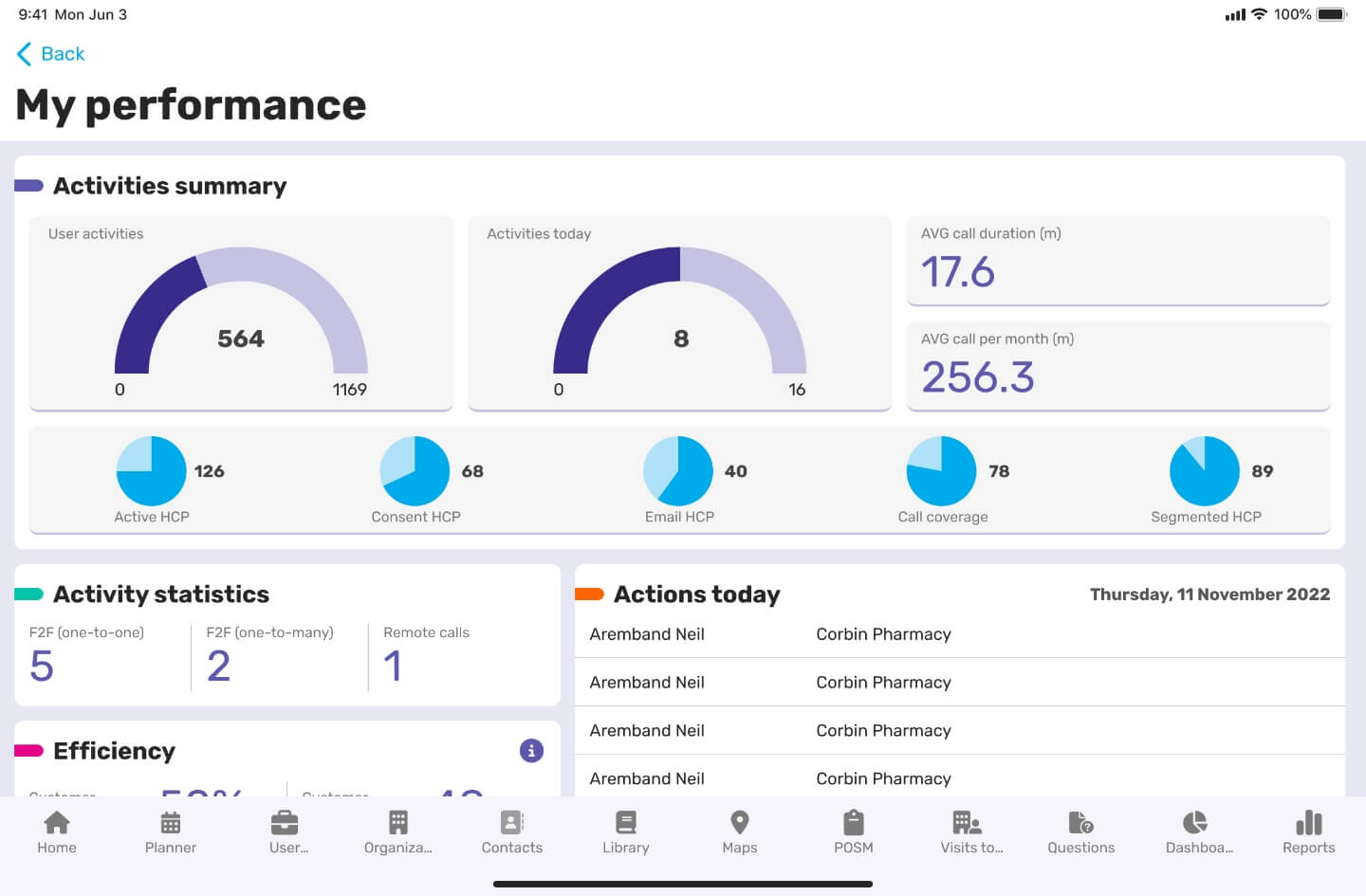Tap the Remote calls value 1
1366x896 pixels.
[393, 666]
